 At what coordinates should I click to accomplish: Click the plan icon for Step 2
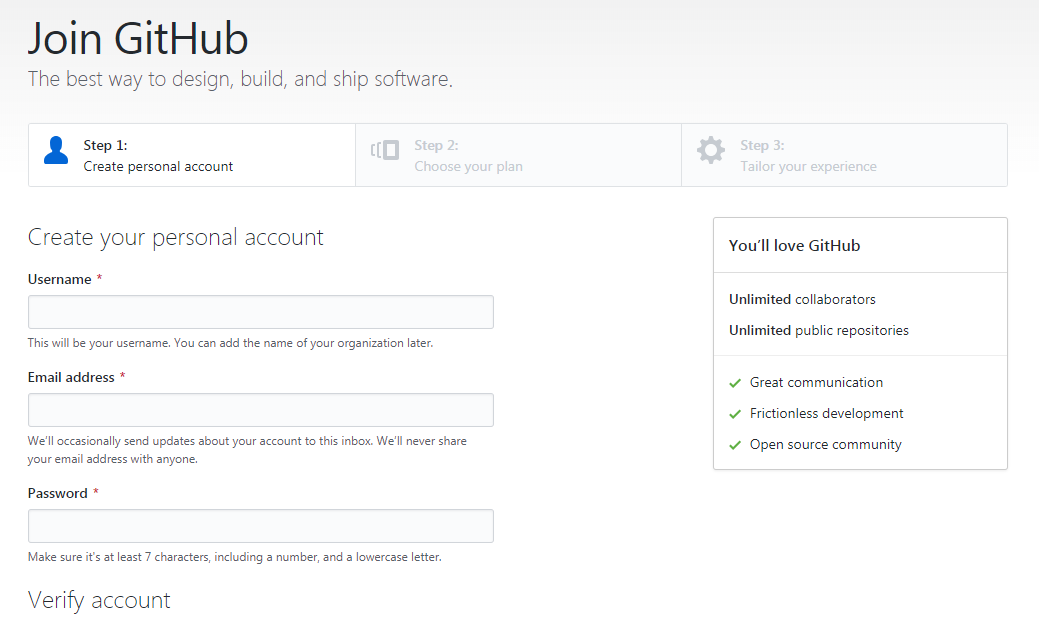tap(385, 150)
